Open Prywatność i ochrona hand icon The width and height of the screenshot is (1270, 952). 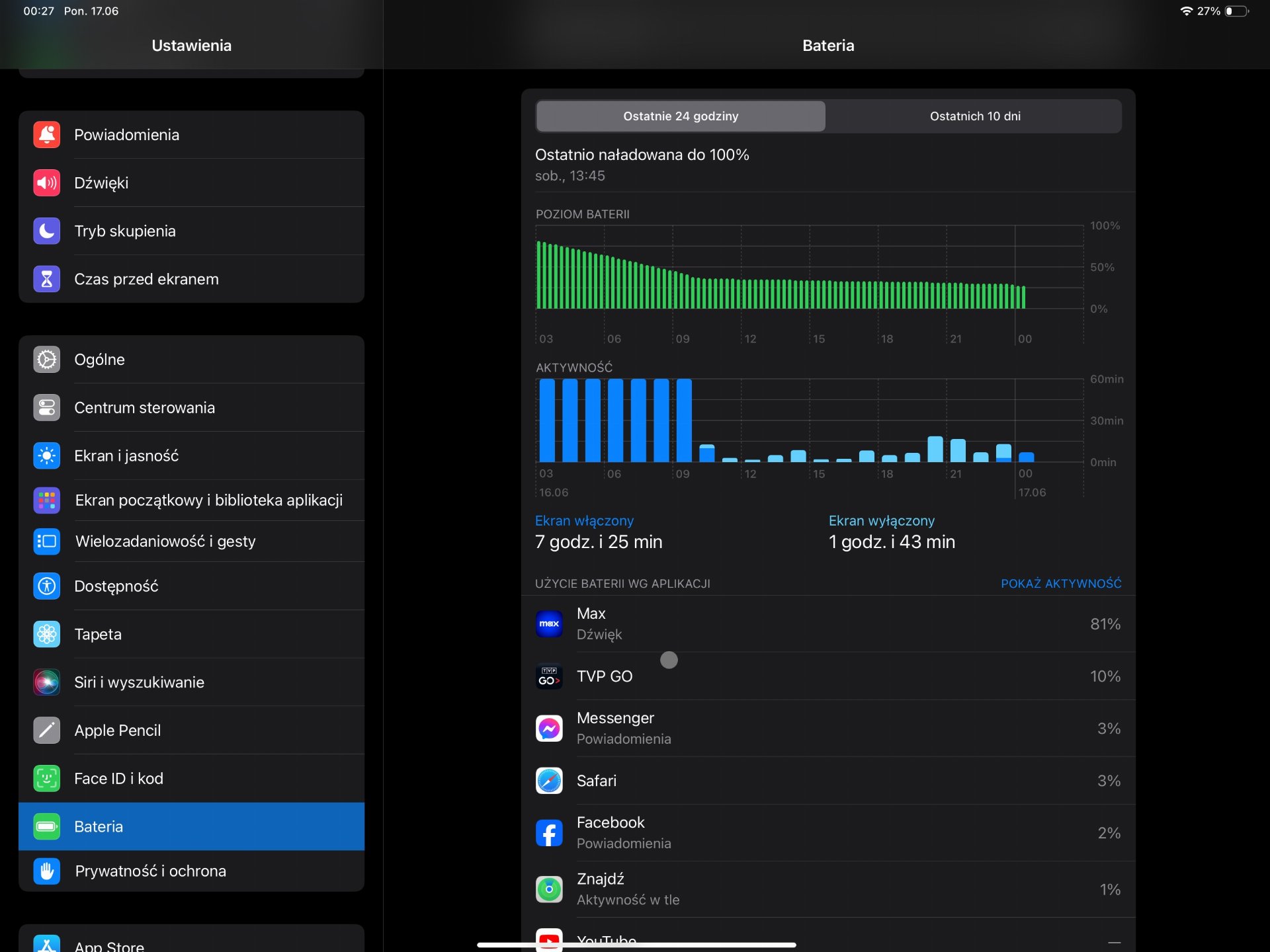(46, 871)
